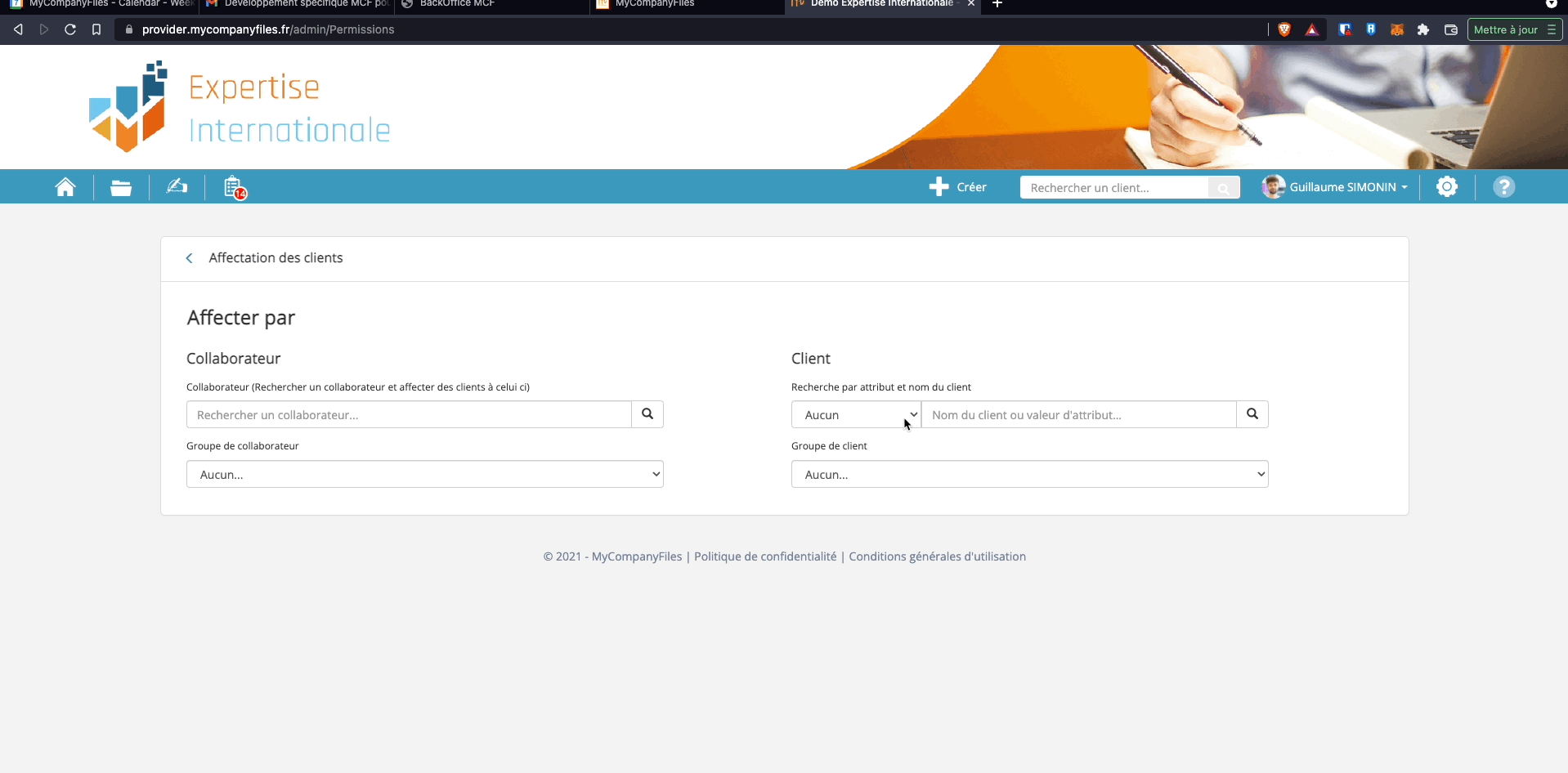Open Politique de confidentialité link
The image size is (1568, 773).
coord(765,556)
